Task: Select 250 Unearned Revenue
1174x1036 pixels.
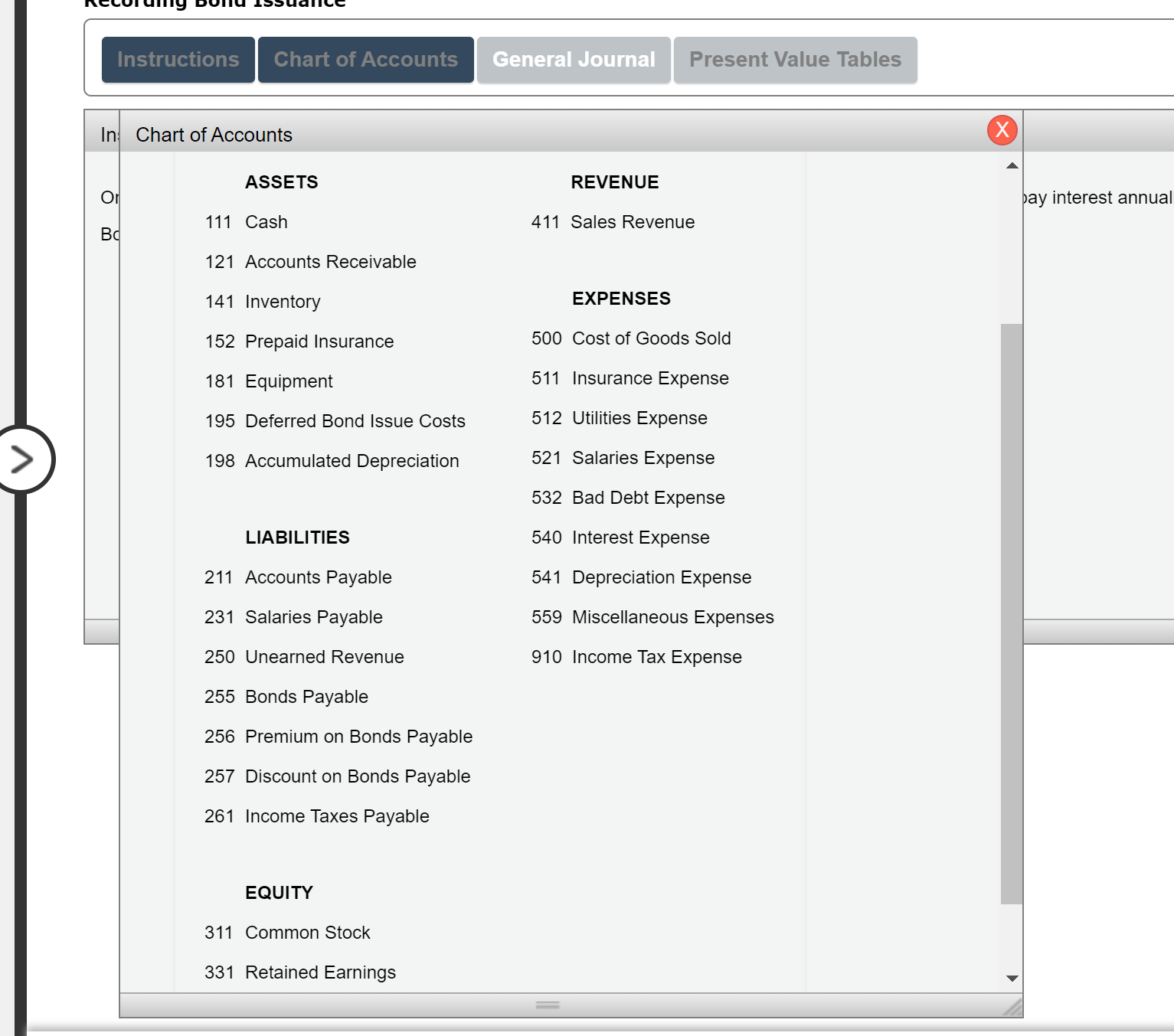Action: tap(304, 657)
